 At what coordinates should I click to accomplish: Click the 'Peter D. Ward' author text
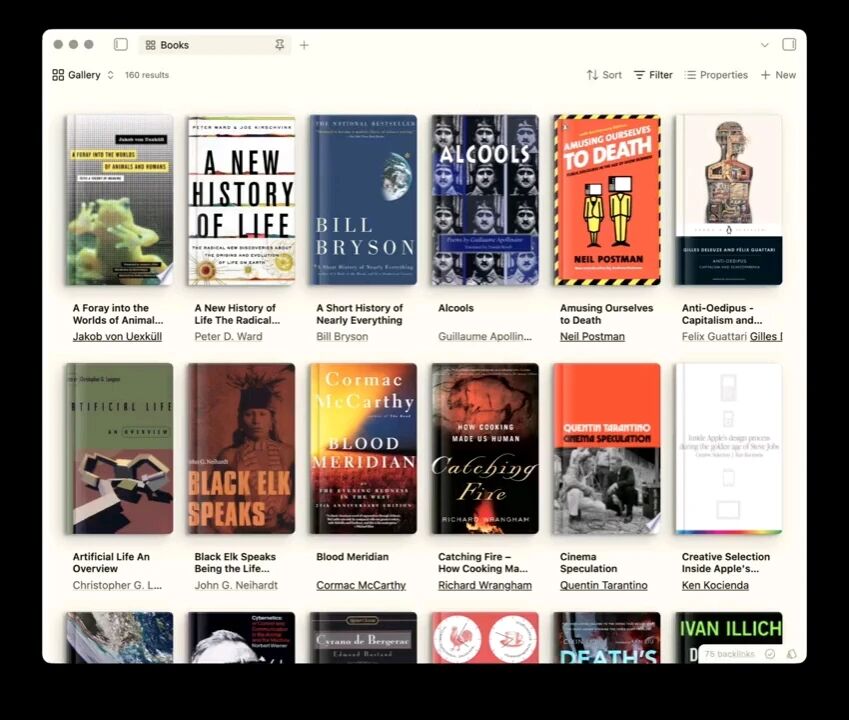click(x=228, y=337)
